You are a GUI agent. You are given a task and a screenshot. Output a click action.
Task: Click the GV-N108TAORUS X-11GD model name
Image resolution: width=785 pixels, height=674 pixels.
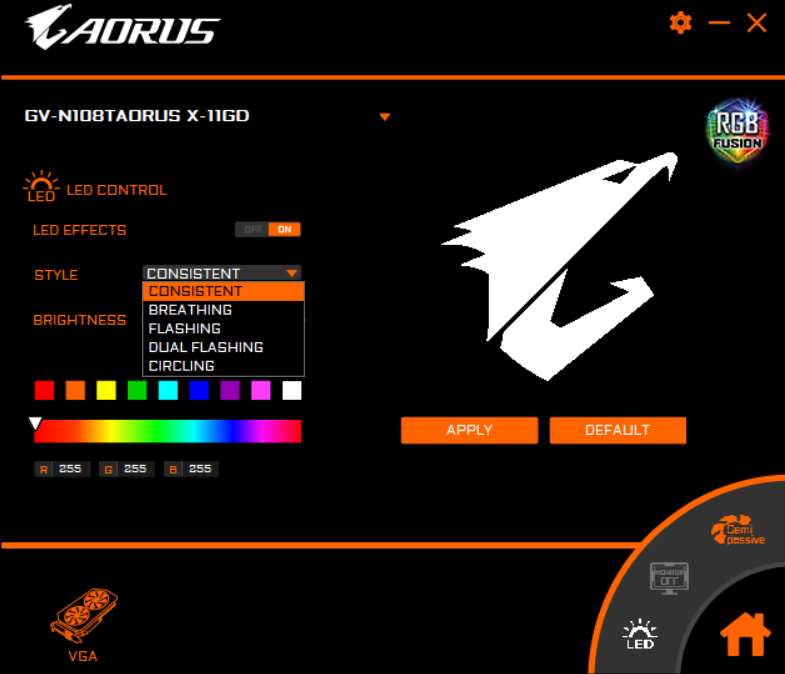(x=137, y=116)
